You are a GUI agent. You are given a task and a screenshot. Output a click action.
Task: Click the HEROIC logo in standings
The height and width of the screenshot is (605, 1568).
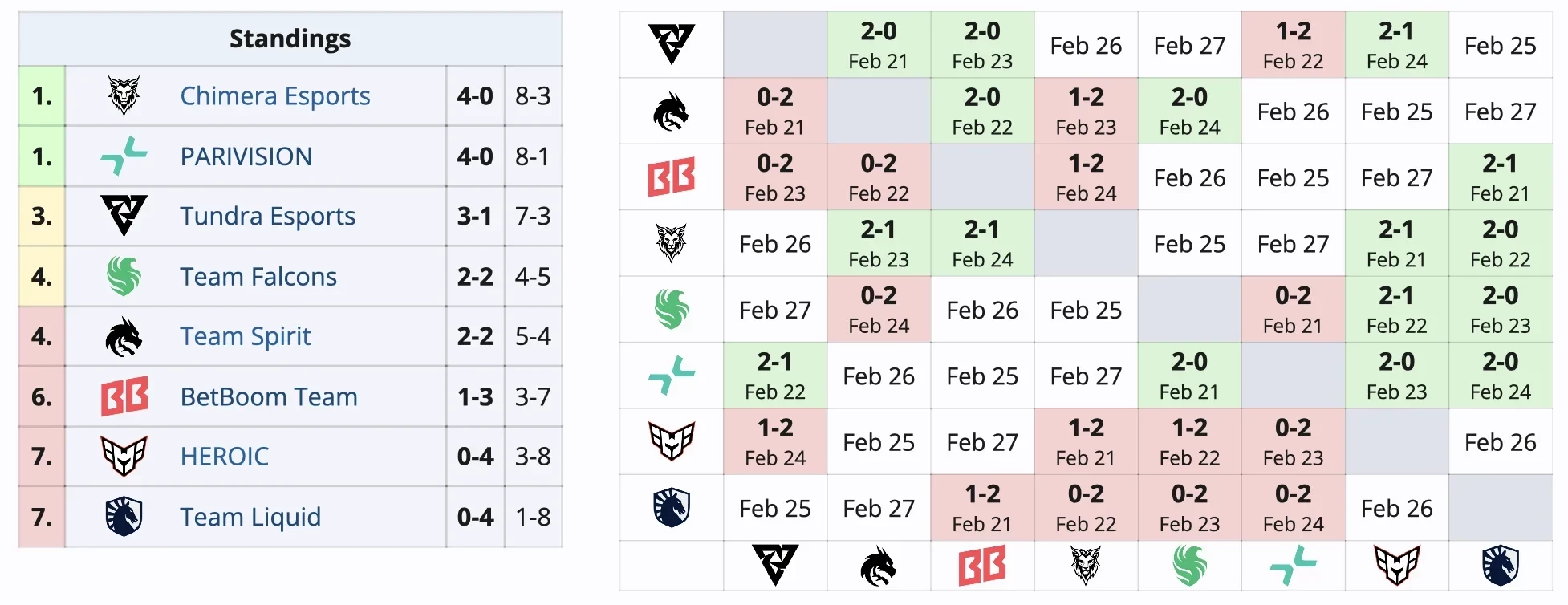tap(124, 456)
